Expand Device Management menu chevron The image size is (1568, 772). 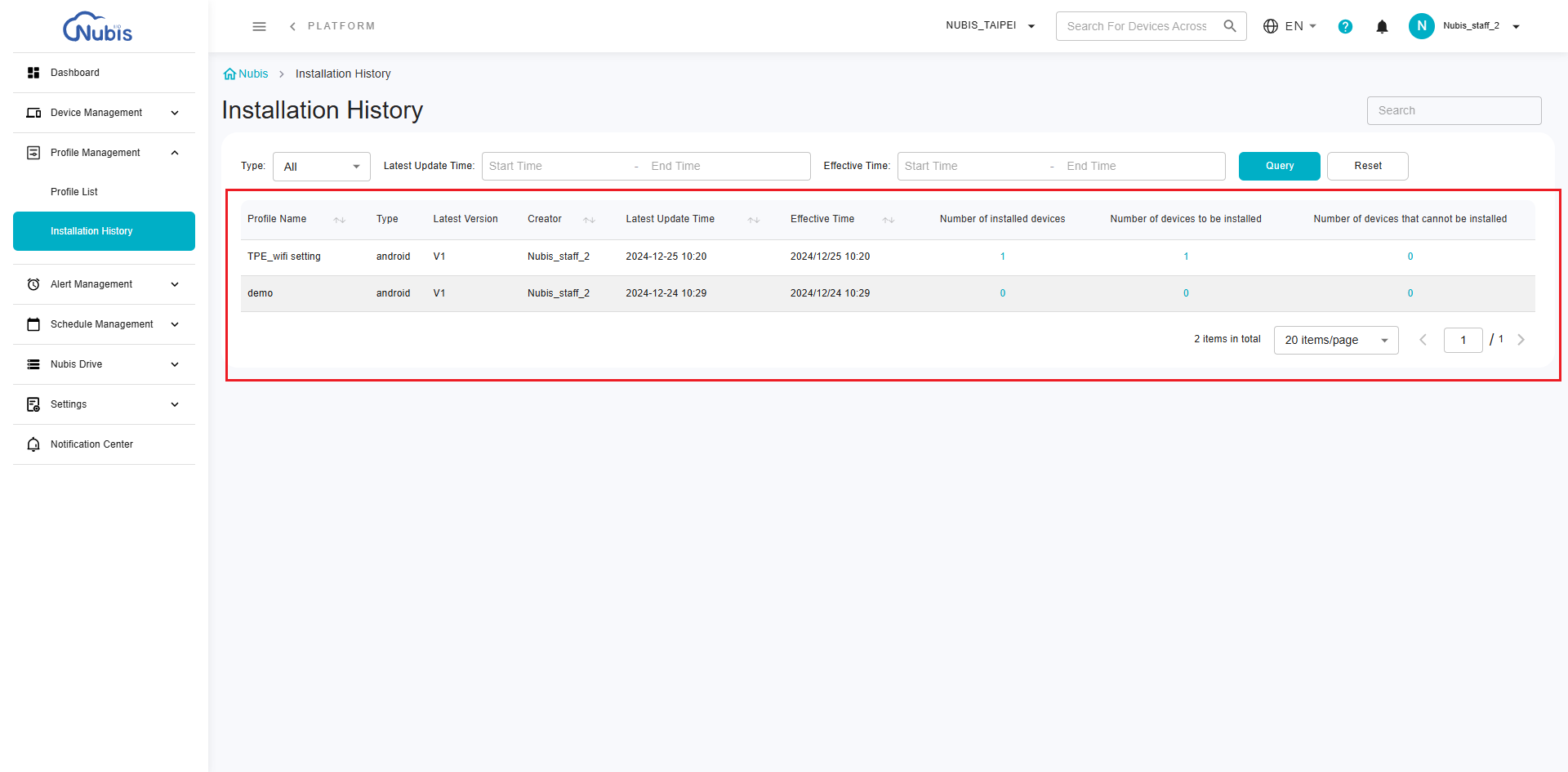point(175,113)
